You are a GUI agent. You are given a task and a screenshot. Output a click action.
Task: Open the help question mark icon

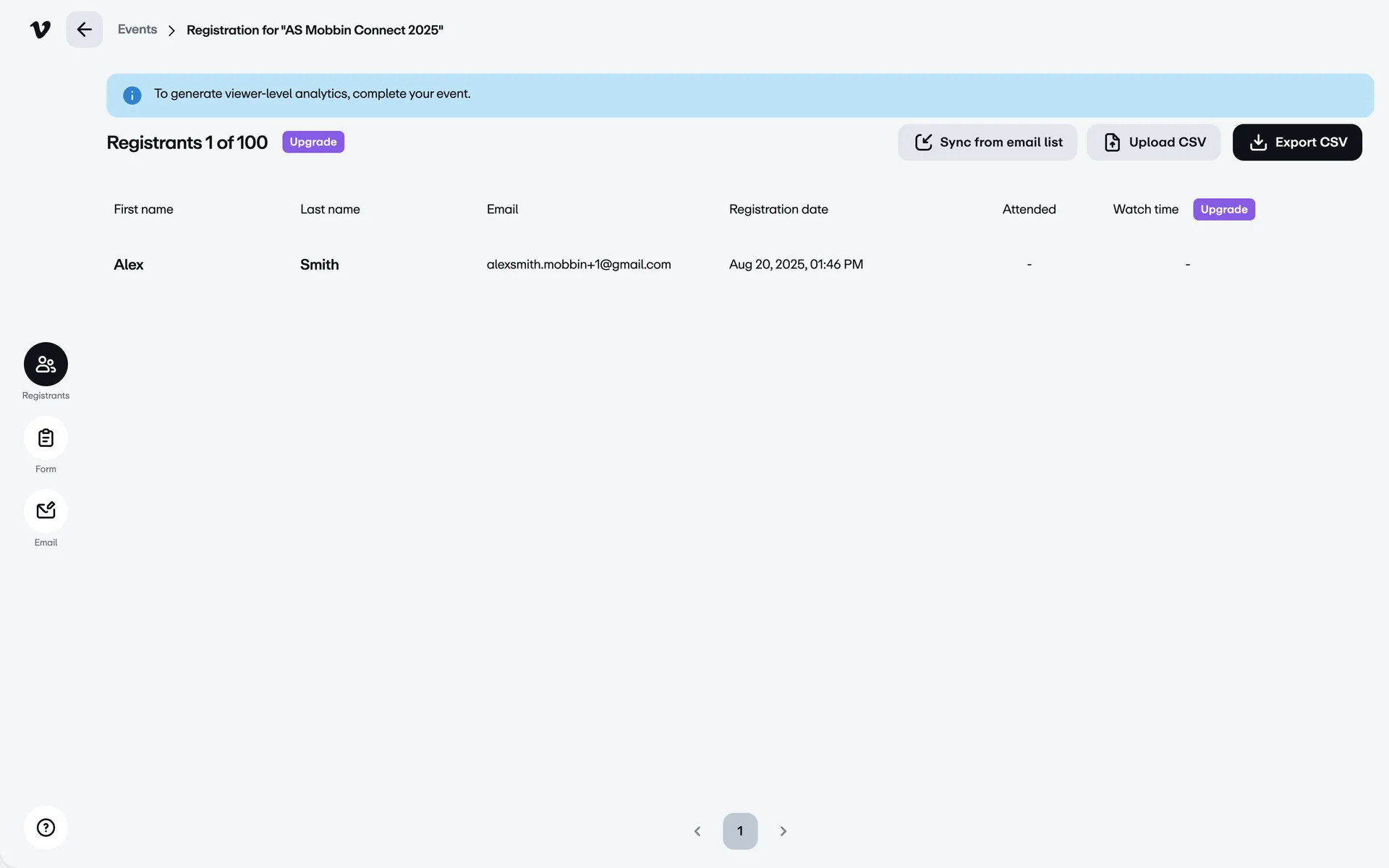(46, 827)
